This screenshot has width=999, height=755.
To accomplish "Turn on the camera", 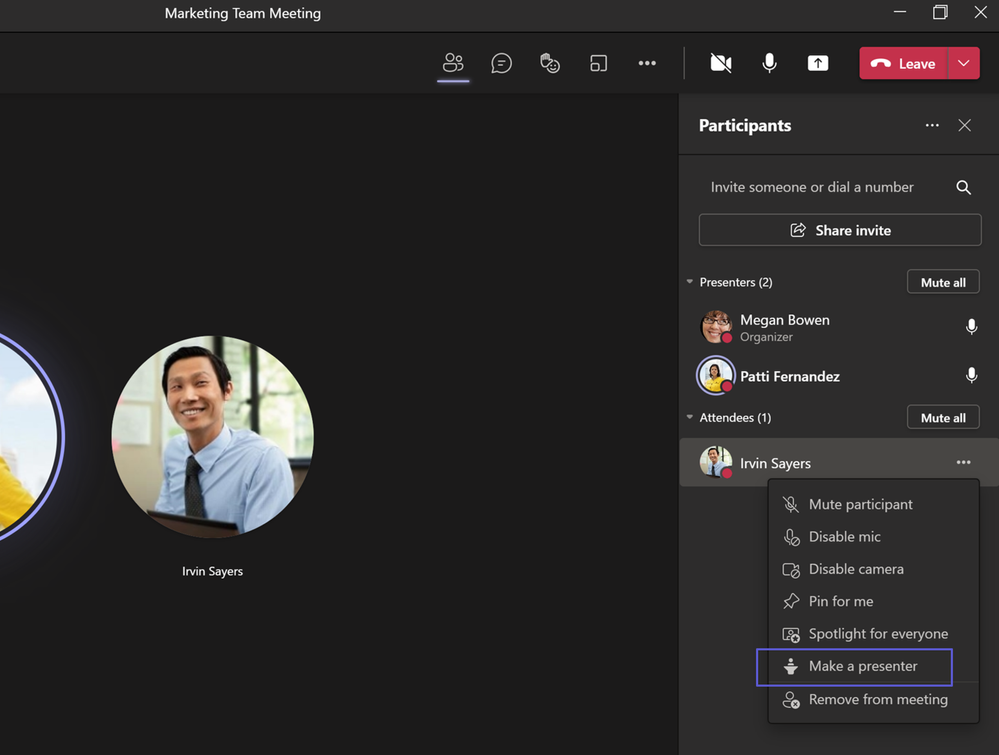I will pyautogui.click(x=720, y=63).
